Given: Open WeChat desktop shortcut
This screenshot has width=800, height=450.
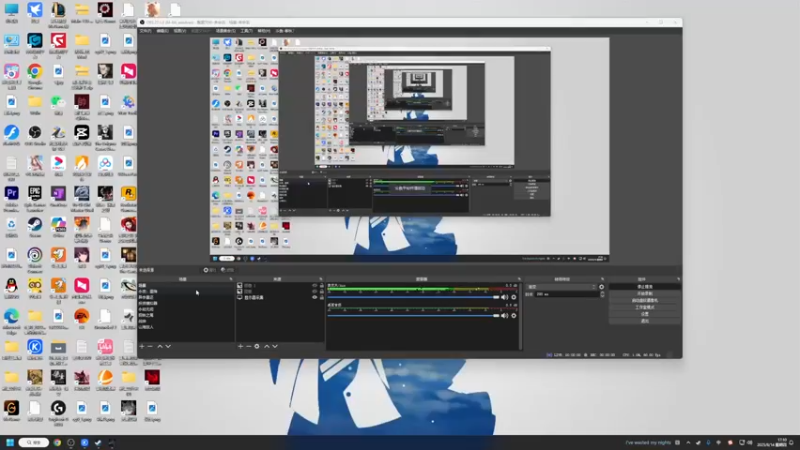Looking at the screenshot, I should coord(58,105).
